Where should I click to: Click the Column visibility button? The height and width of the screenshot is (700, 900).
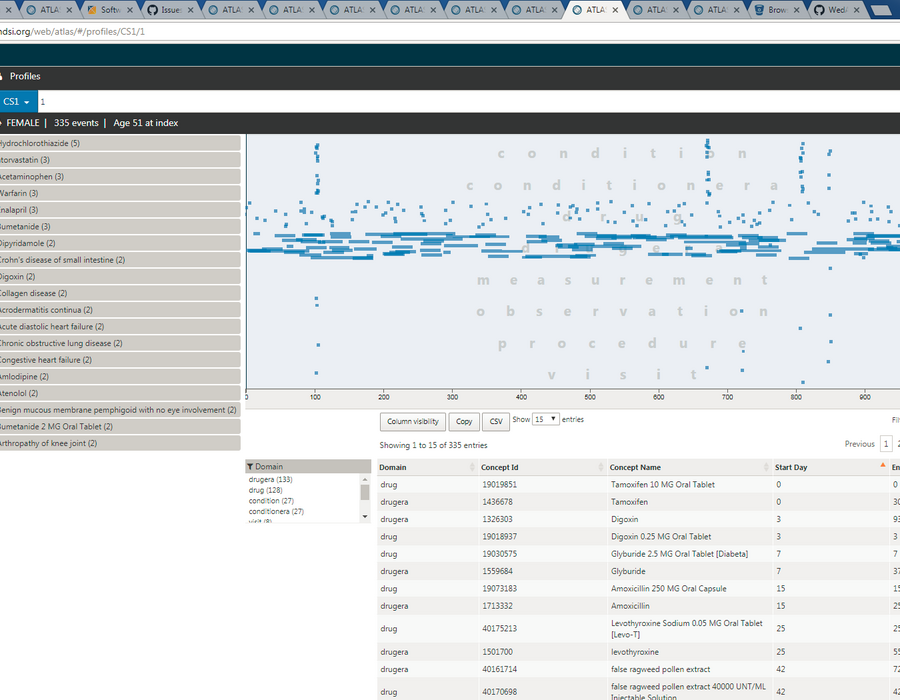pos(413,422)
